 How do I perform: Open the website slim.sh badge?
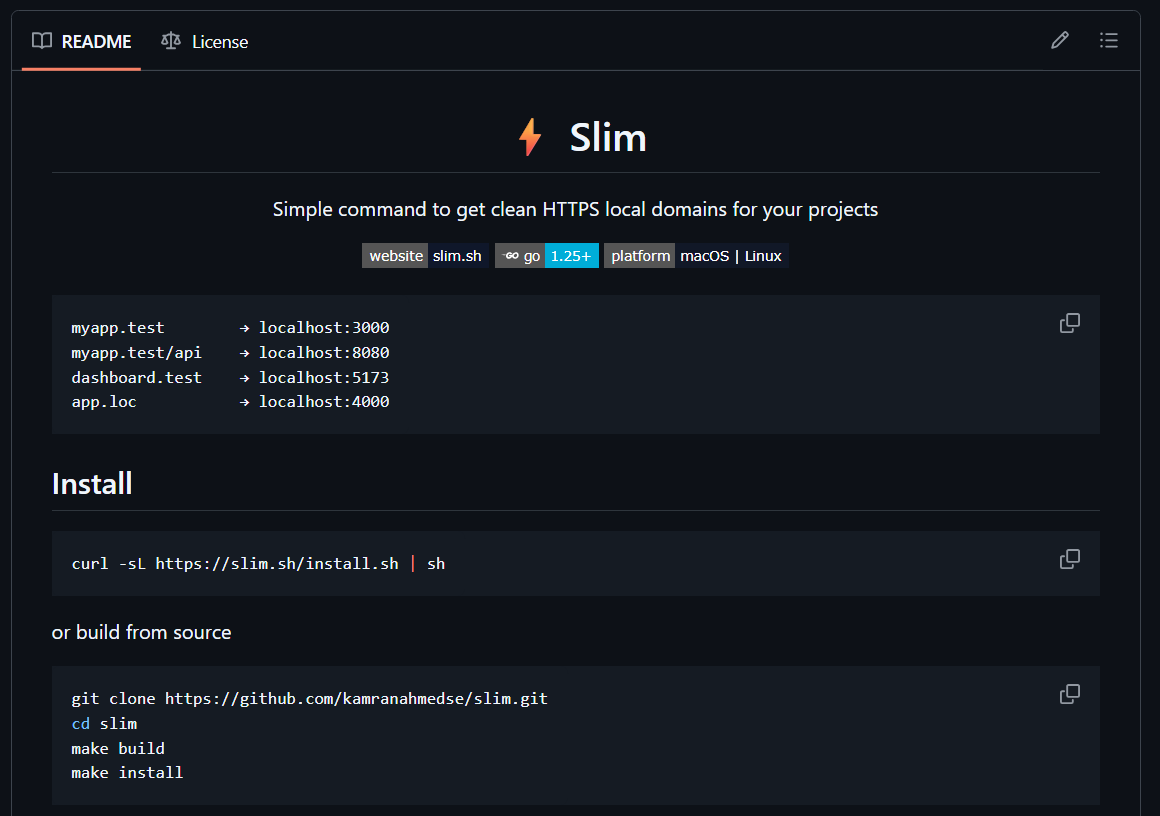click(425, 256)
